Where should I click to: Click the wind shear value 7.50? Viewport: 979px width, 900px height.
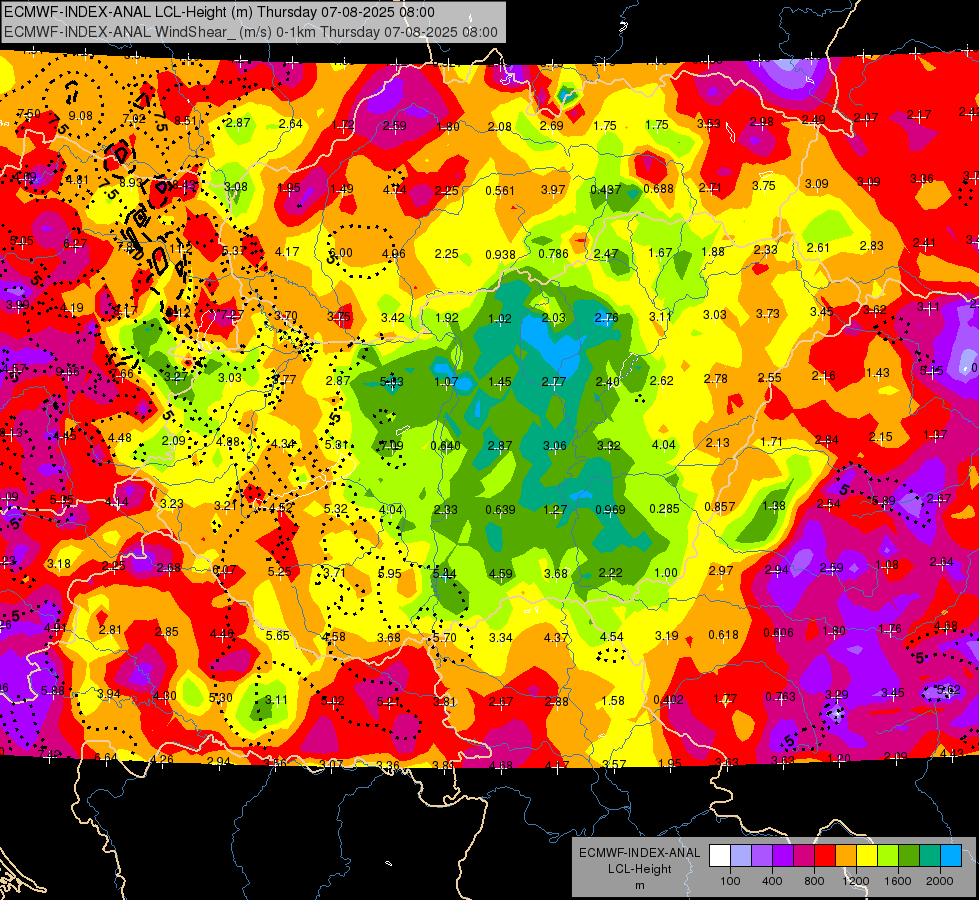pos(29,114)
